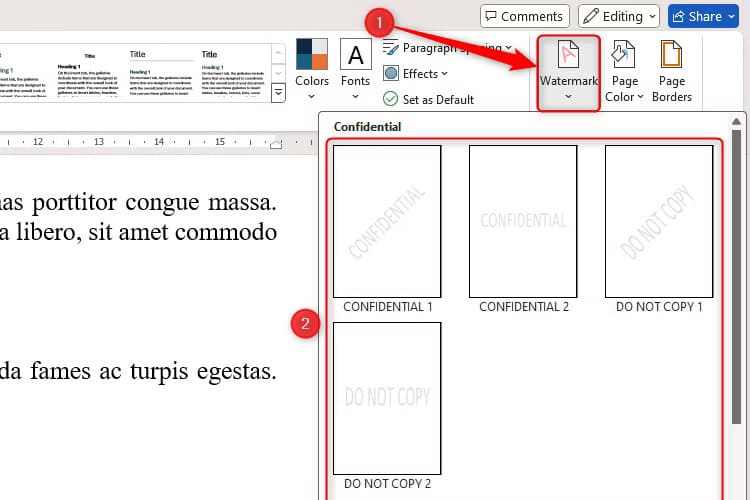Expand the Editing mode dropdown

tap(619, 16)
